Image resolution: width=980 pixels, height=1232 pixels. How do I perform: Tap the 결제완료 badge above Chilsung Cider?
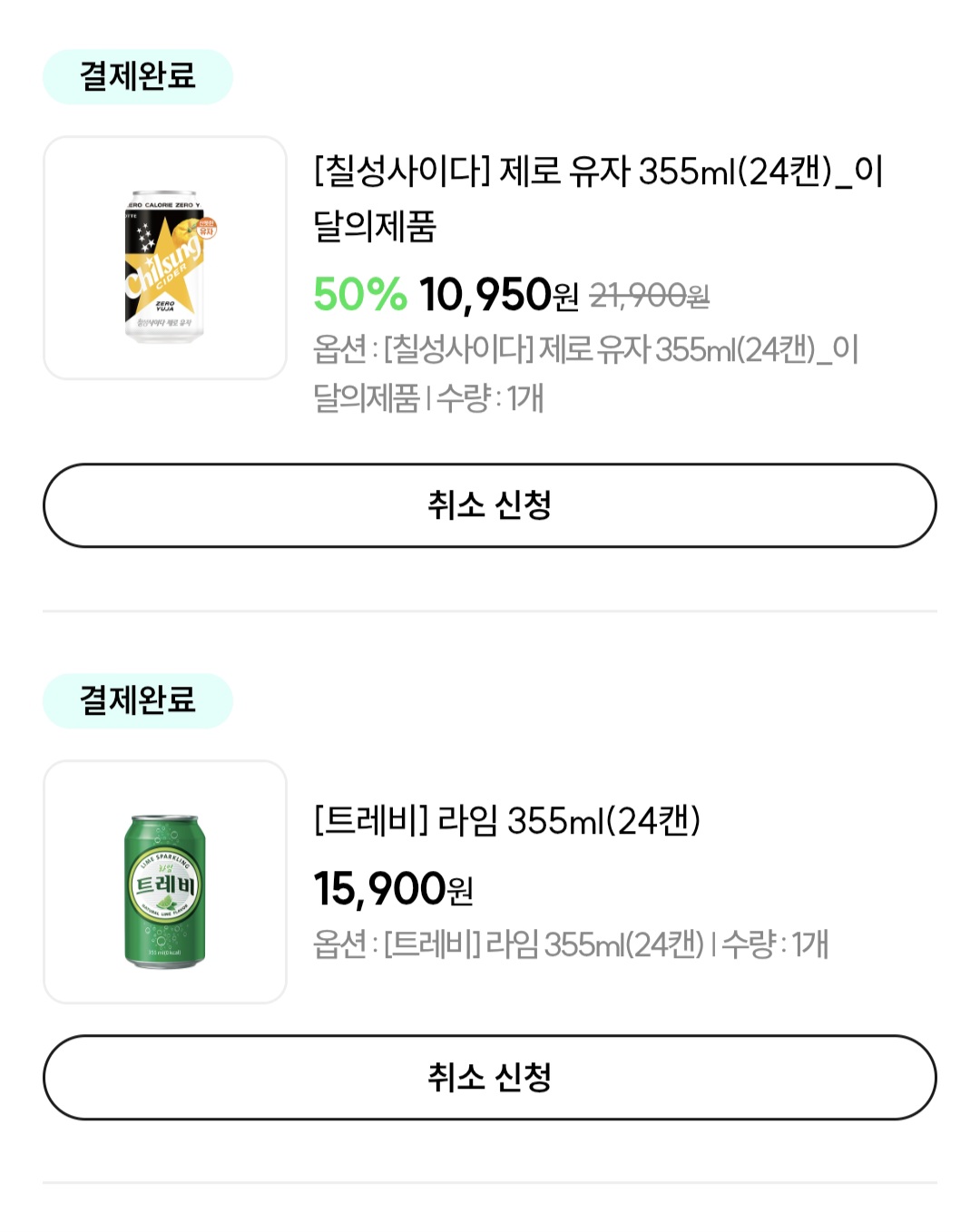pyautogui.click(x=138, y=76)
